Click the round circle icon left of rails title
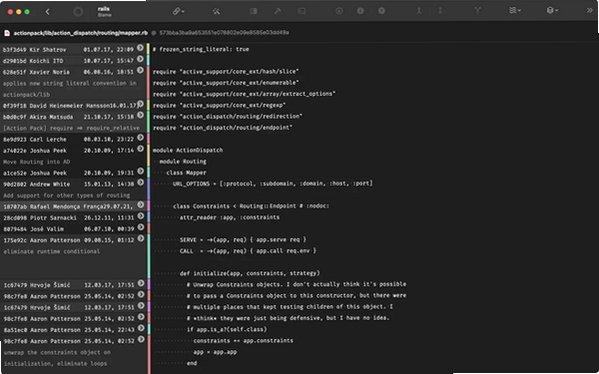The width and height of the screenshot is (599, 374). pyautogui.click(x=78, y=12)
